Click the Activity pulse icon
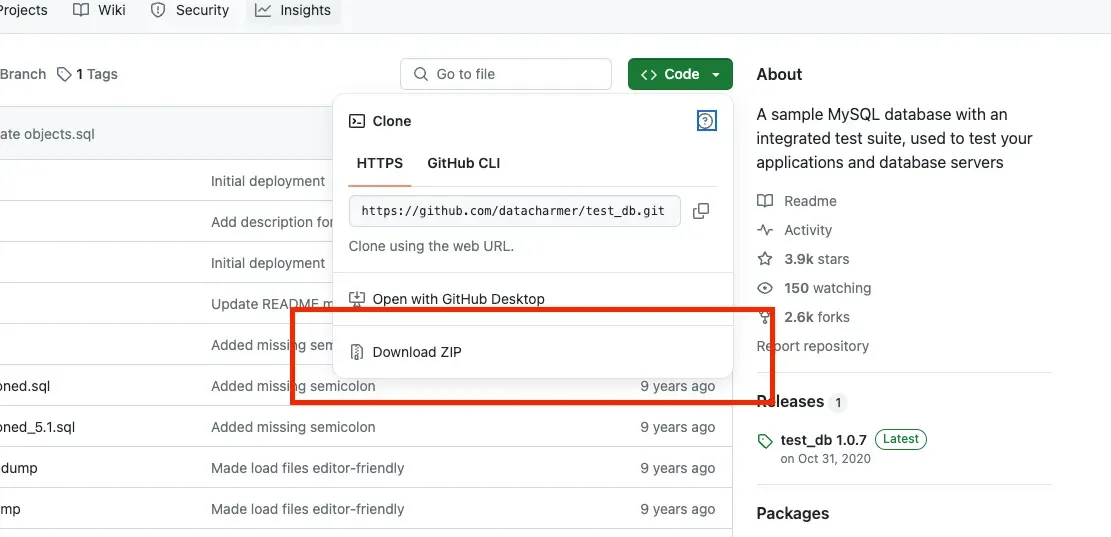This screenshot has height=537, width=1111. pos(765,230)
